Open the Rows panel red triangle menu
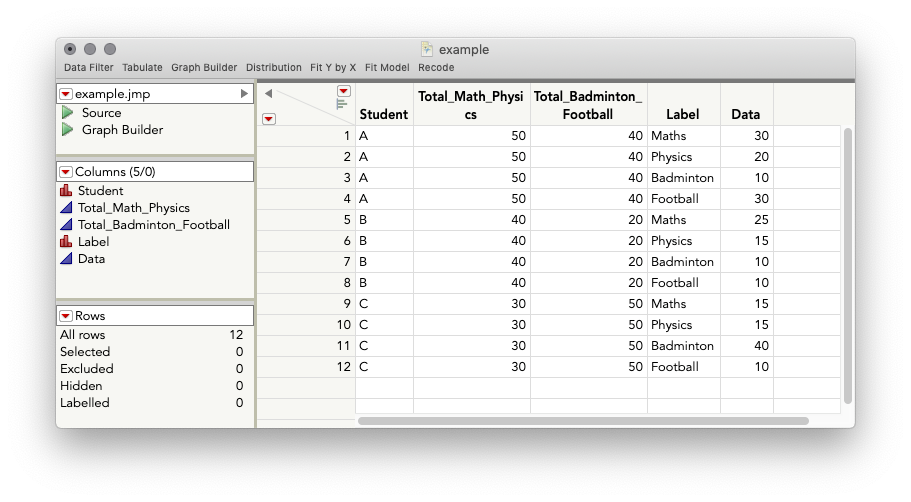 [x=66, y=316]
